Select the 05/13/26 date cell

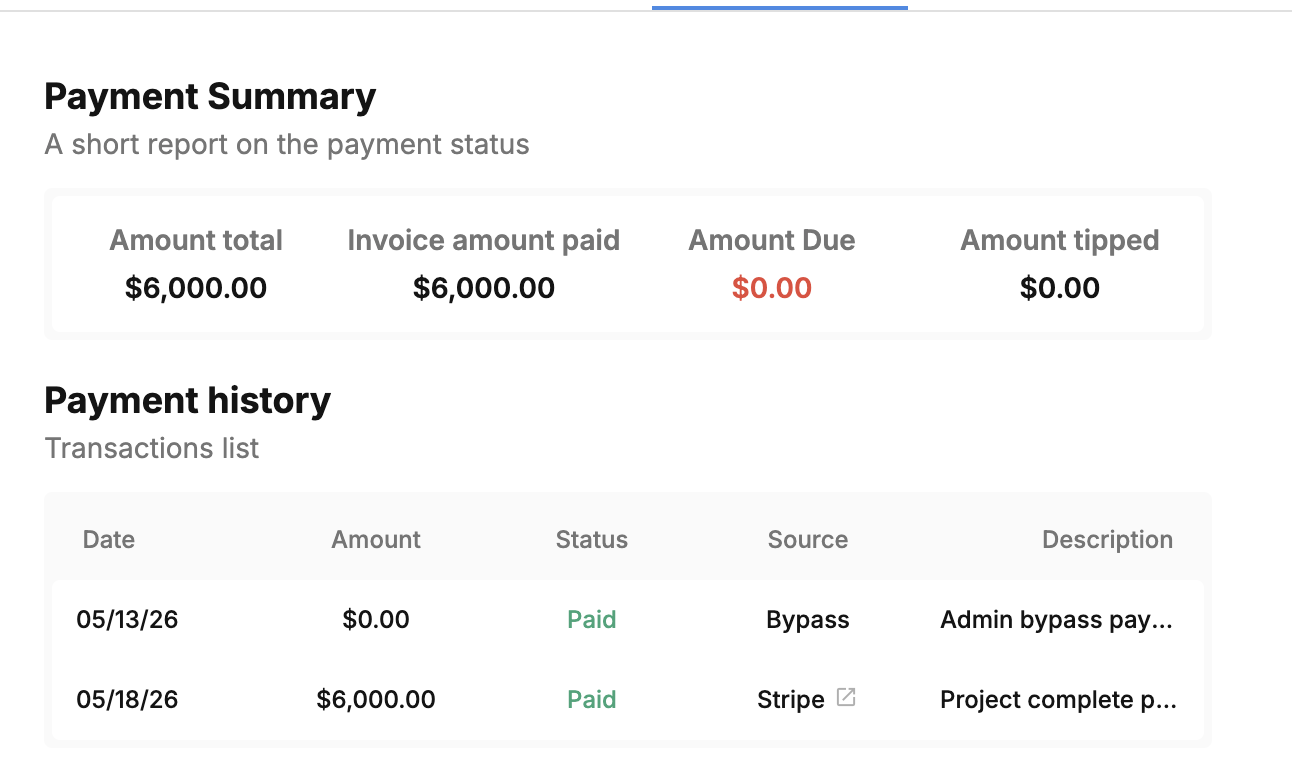click(x=127, y=620)
